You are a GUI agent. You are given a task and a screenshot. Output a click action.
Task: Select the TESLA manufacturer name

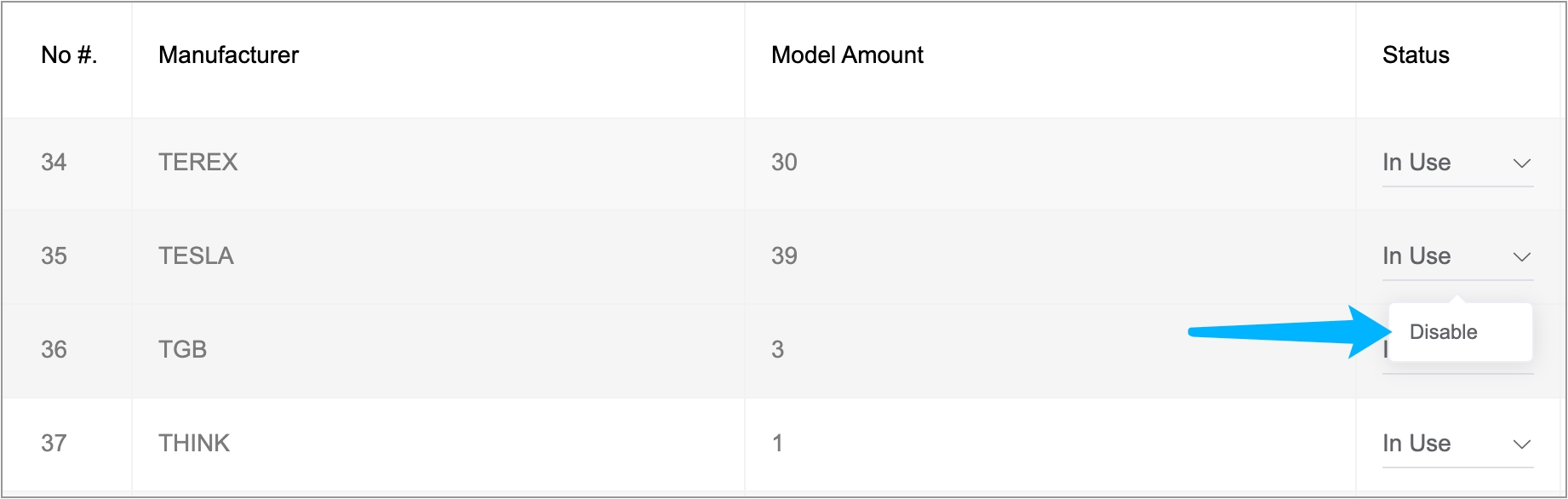196,256
